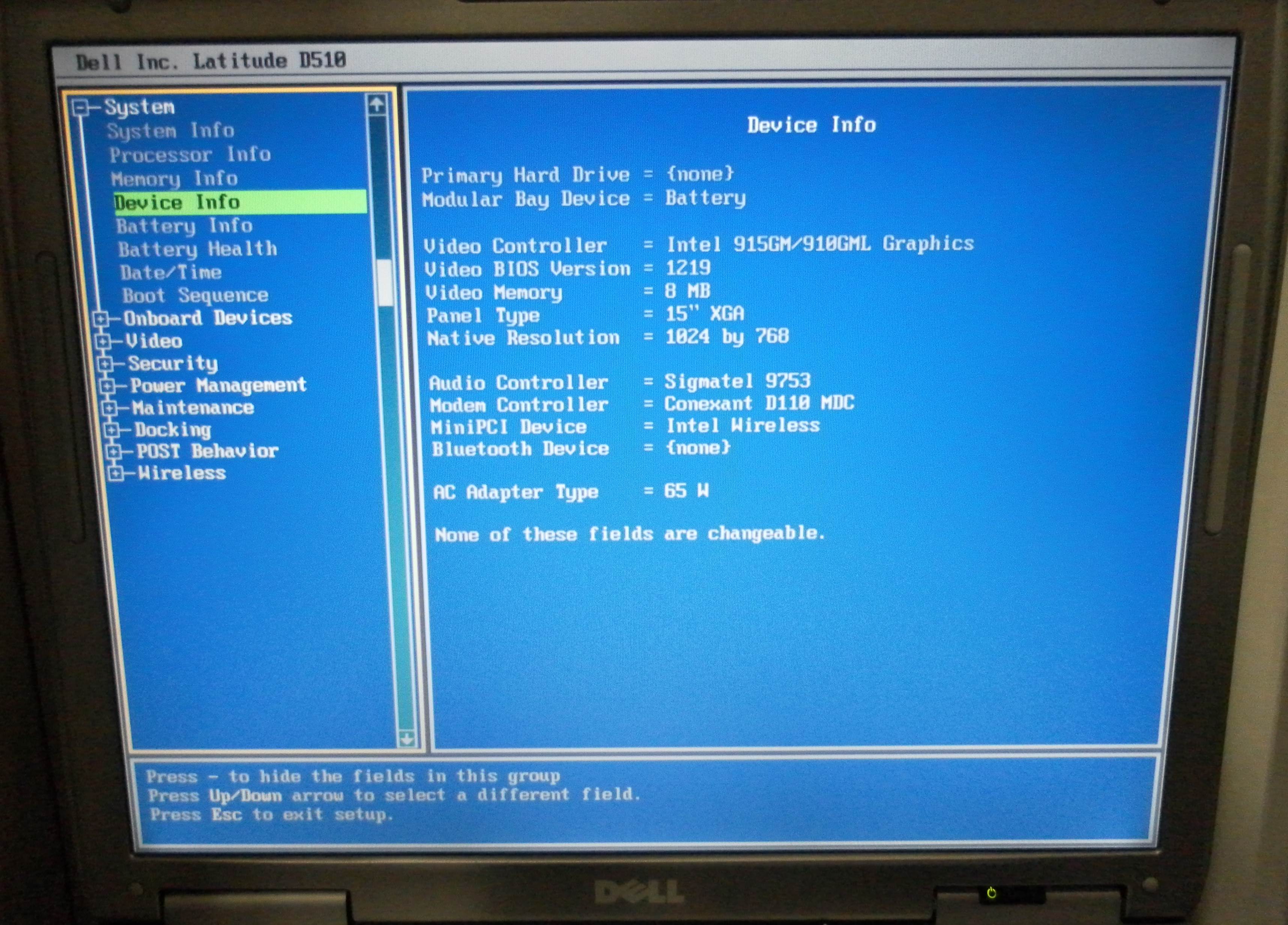Click the Video BIOS Version 1219 value
The height and width of the screenshot is (925, 1288).
tap(688, 268)
